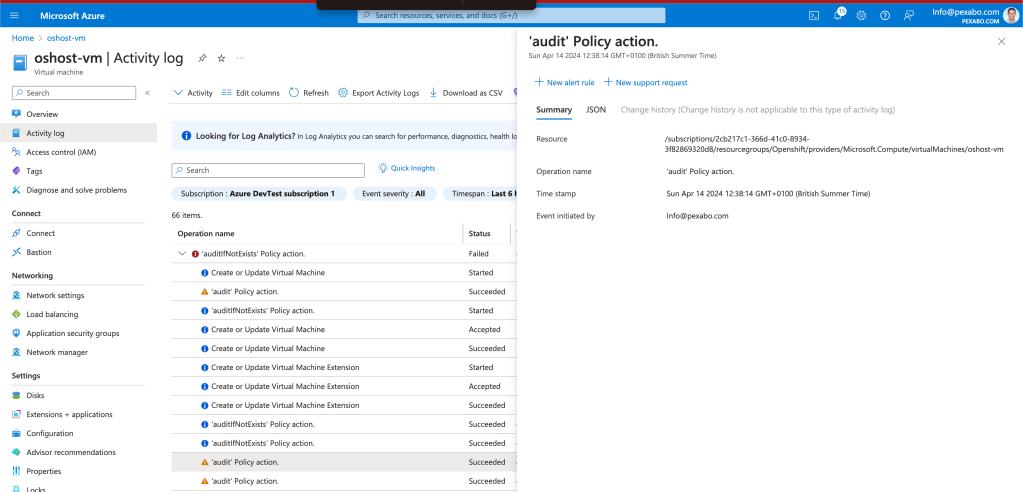
Task: Open the notifications bell
Action: click(x=838, y=16)
